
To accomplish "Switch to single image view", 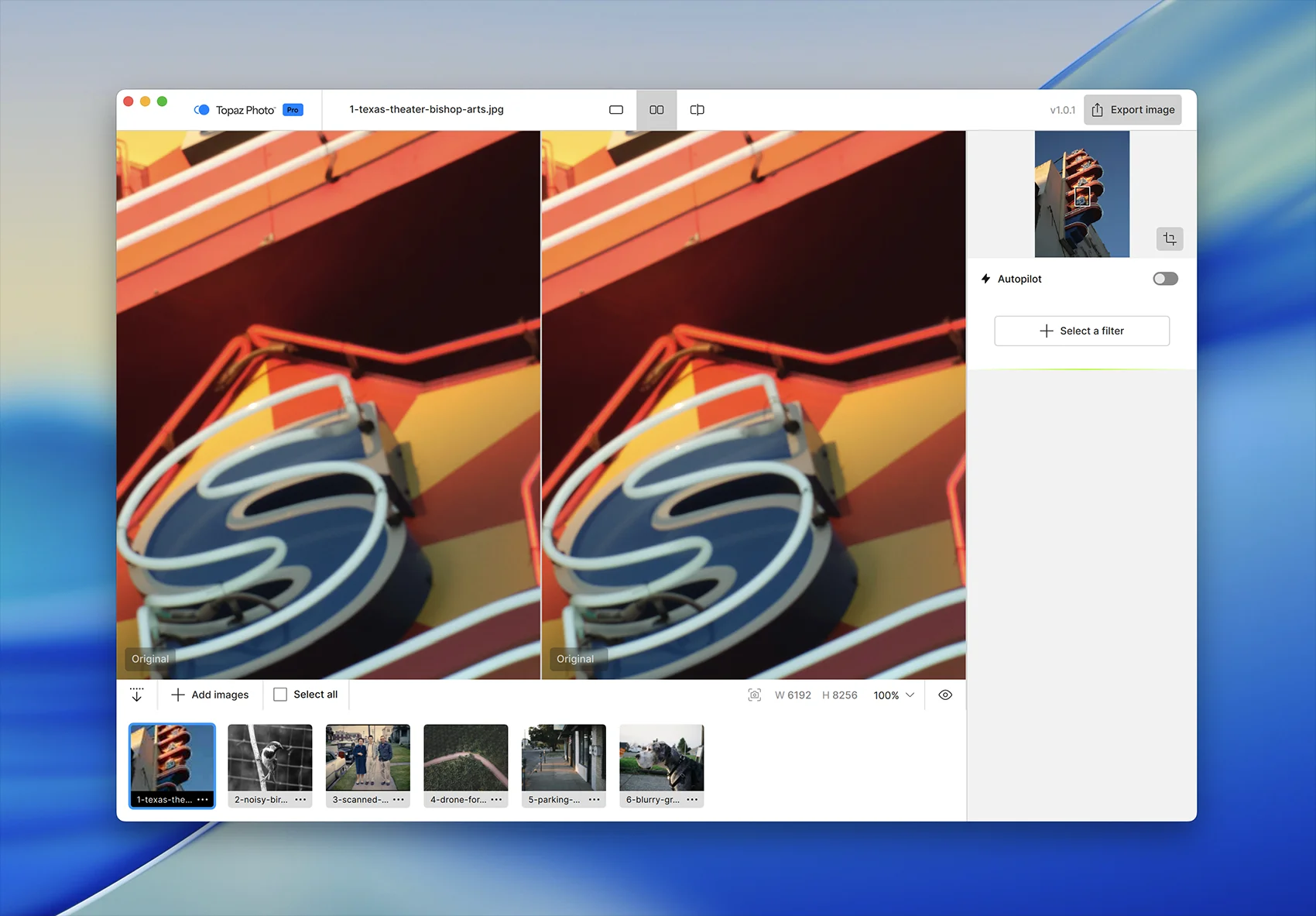I will [616, 110].
